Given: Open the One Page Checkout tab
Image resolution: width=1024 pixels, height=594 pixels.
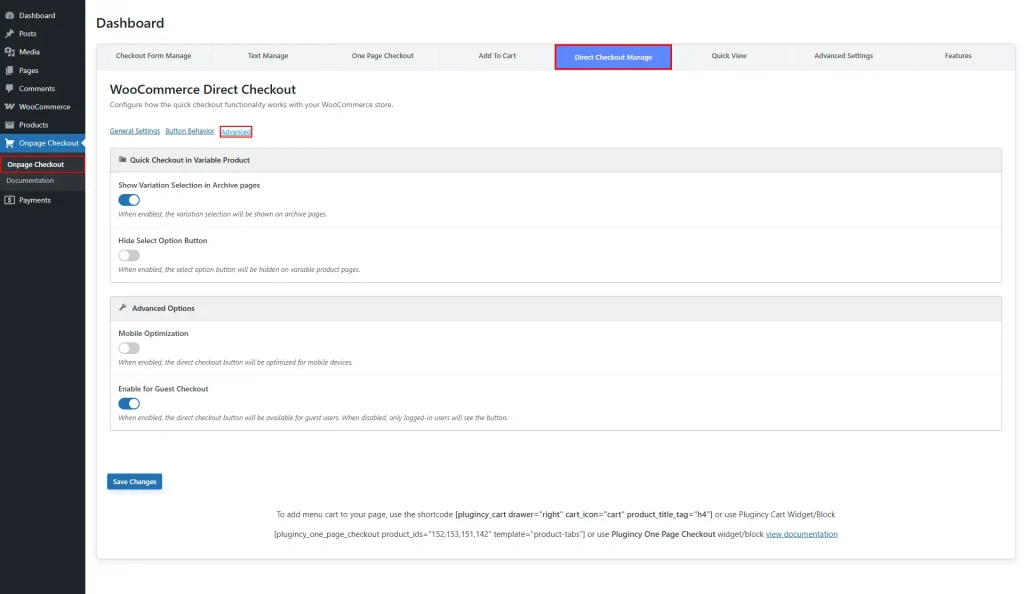Looking at the screenshot, I should (383, 55).
